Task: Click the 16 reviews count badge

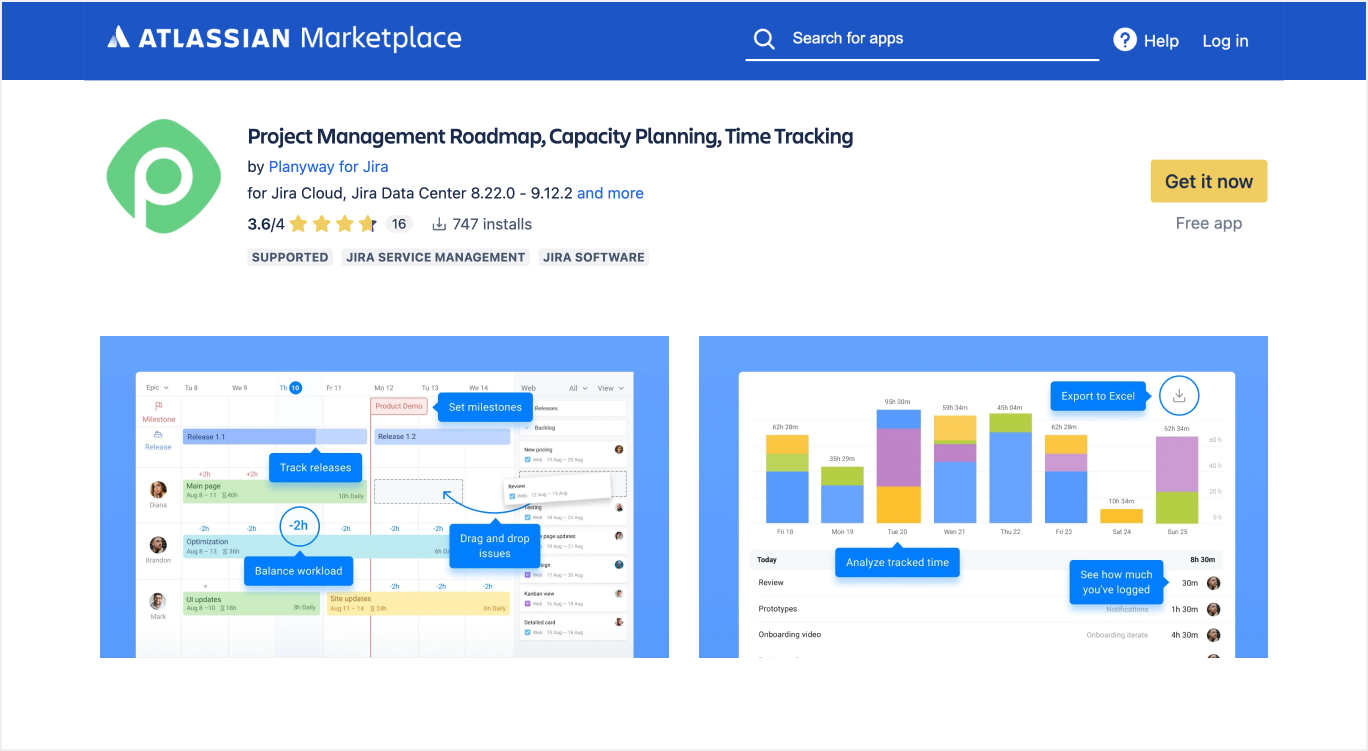Action: 399,224
